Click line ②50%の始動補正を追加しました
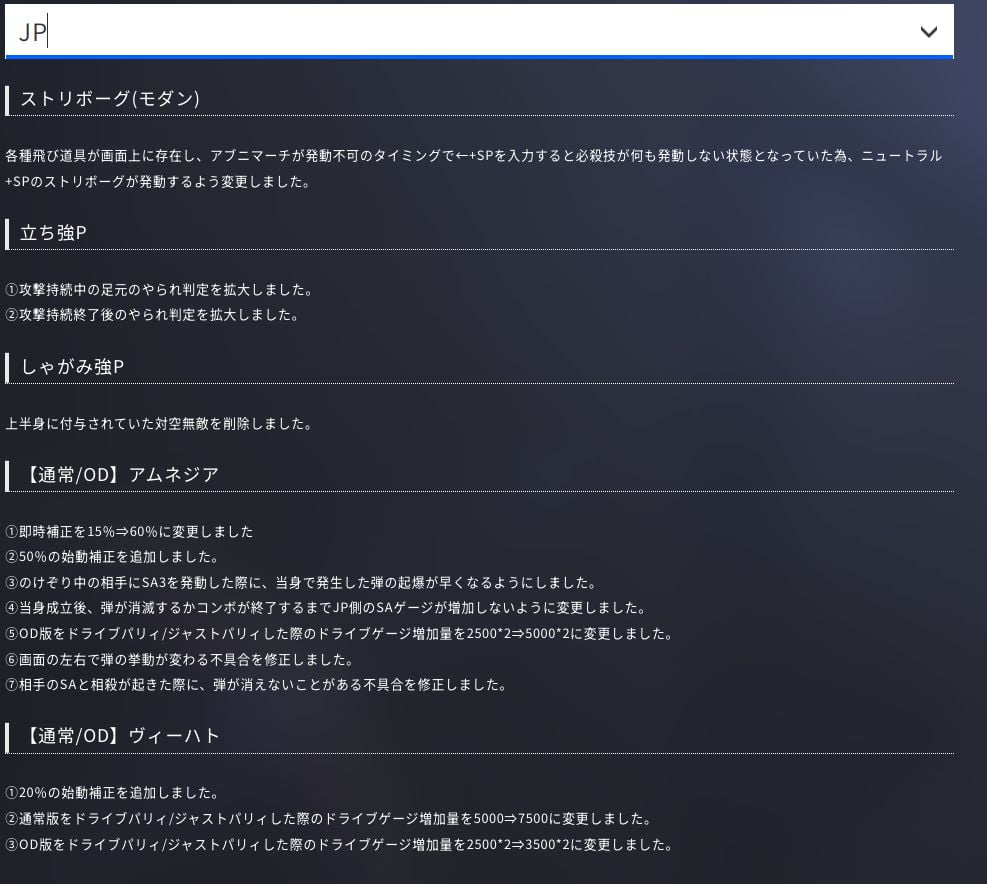 click(x=112, y=557)
